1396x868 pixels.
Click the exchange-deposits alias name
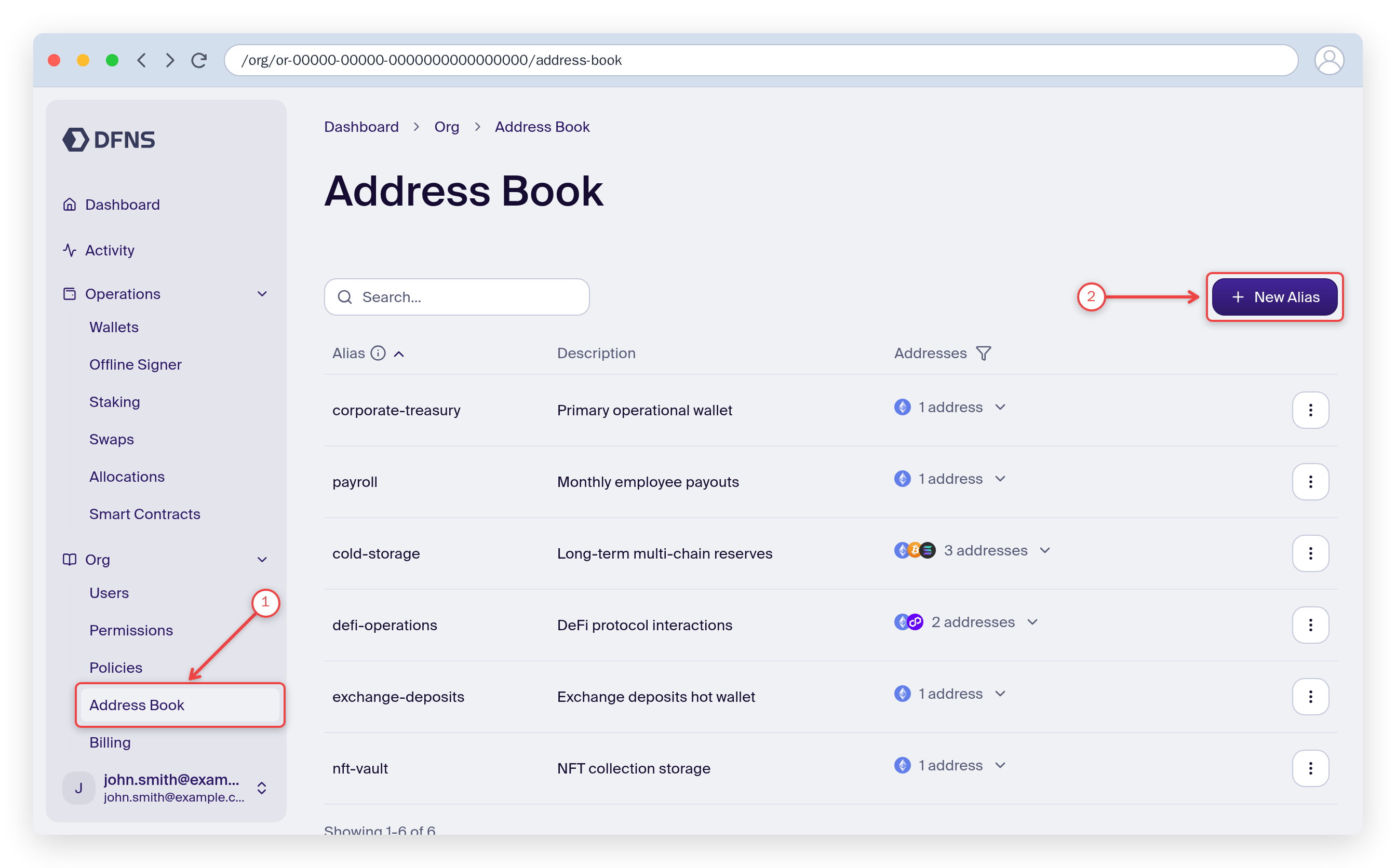(x=398, y=696)
